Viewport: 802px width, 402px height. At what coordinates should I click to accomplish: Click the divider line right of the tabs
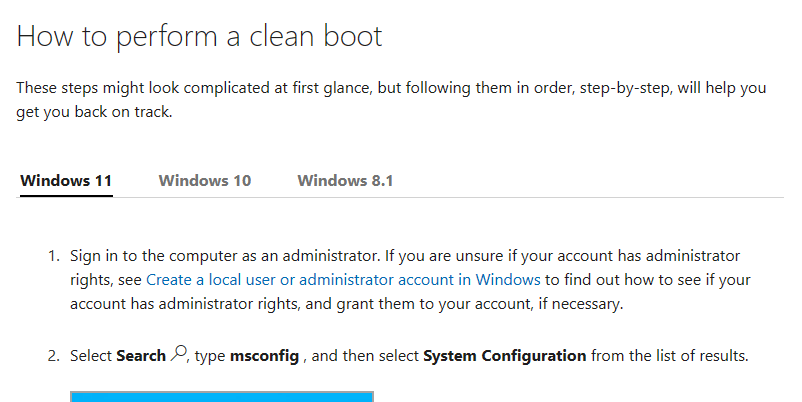pos(600,197)
